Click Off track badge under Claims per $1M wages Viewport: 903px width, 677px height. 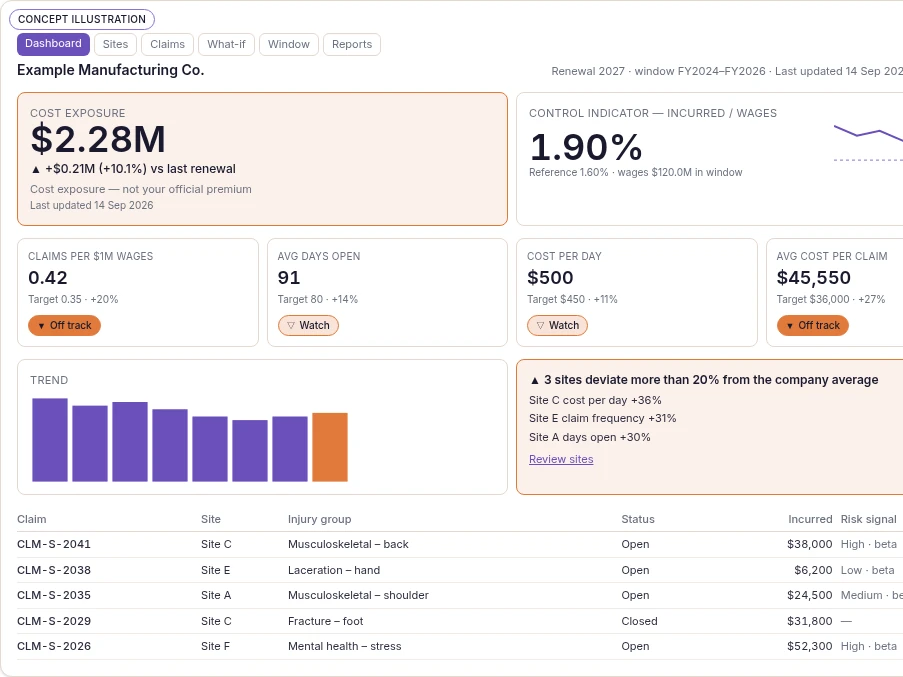(x=64, y=325)
